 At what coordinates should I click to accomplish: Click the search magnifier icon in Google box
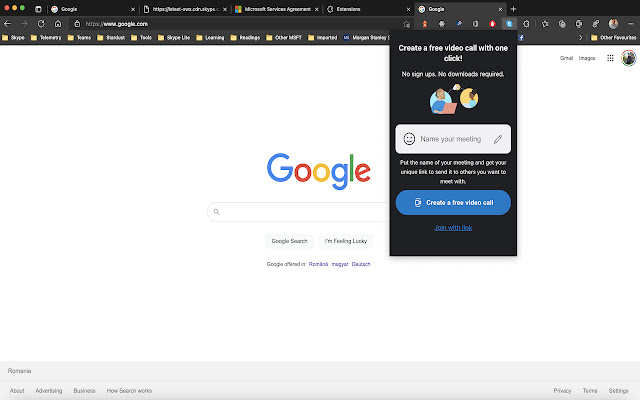click(216, 211)
